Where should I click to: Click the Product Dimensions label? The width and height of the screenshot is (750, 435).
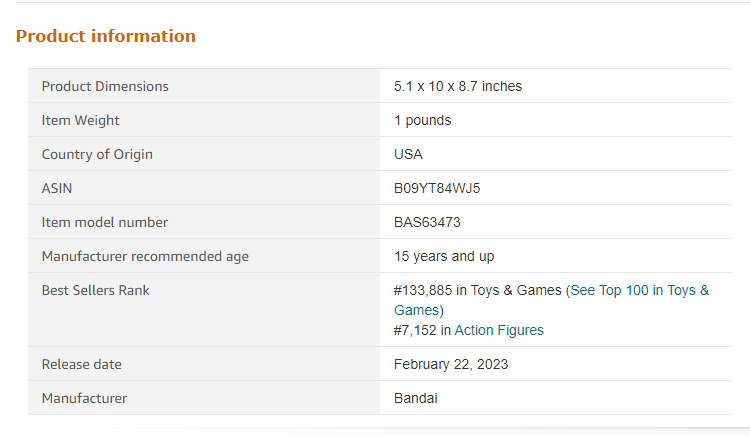point(105,86)
